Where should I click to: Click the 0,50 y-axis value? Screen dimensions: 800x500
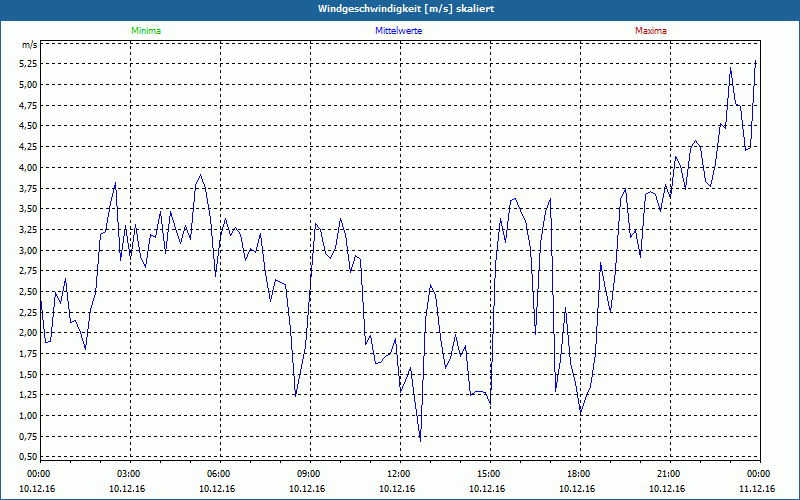[x=29, y=457]
